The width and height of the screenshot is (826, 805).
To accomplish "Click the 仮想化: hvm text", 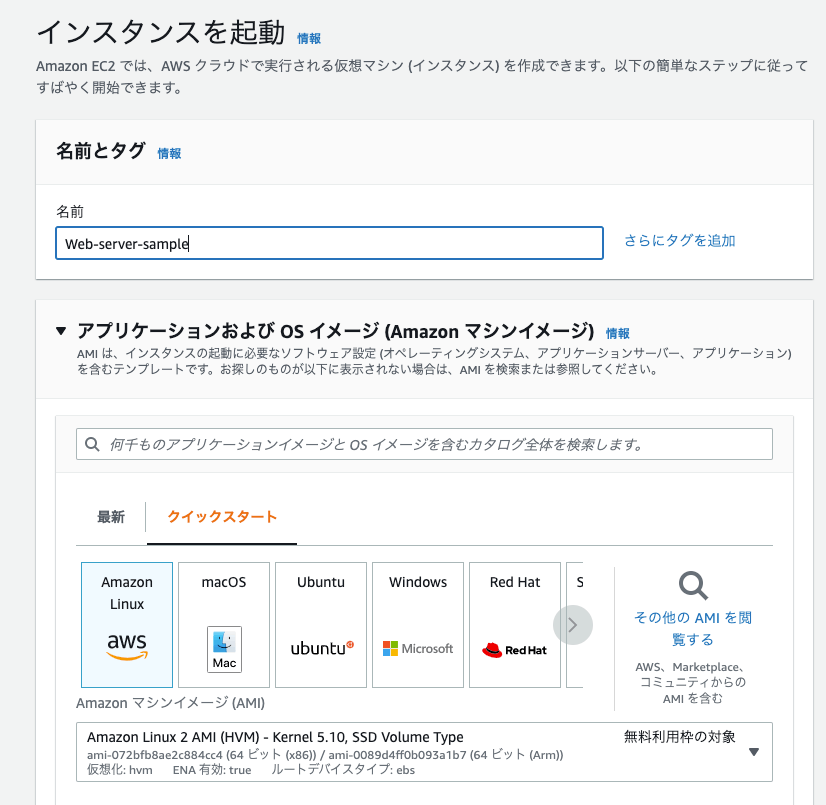I will click(120, 770).
